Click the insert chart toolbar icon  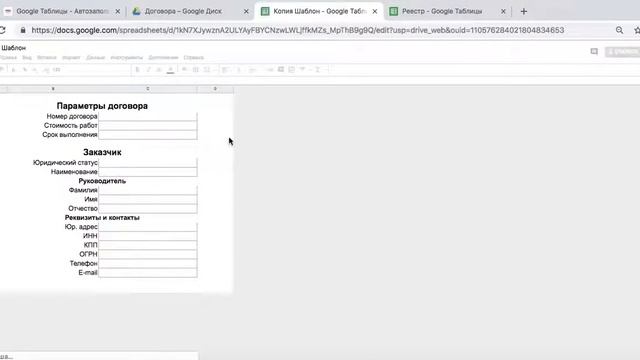pos(291,70)
